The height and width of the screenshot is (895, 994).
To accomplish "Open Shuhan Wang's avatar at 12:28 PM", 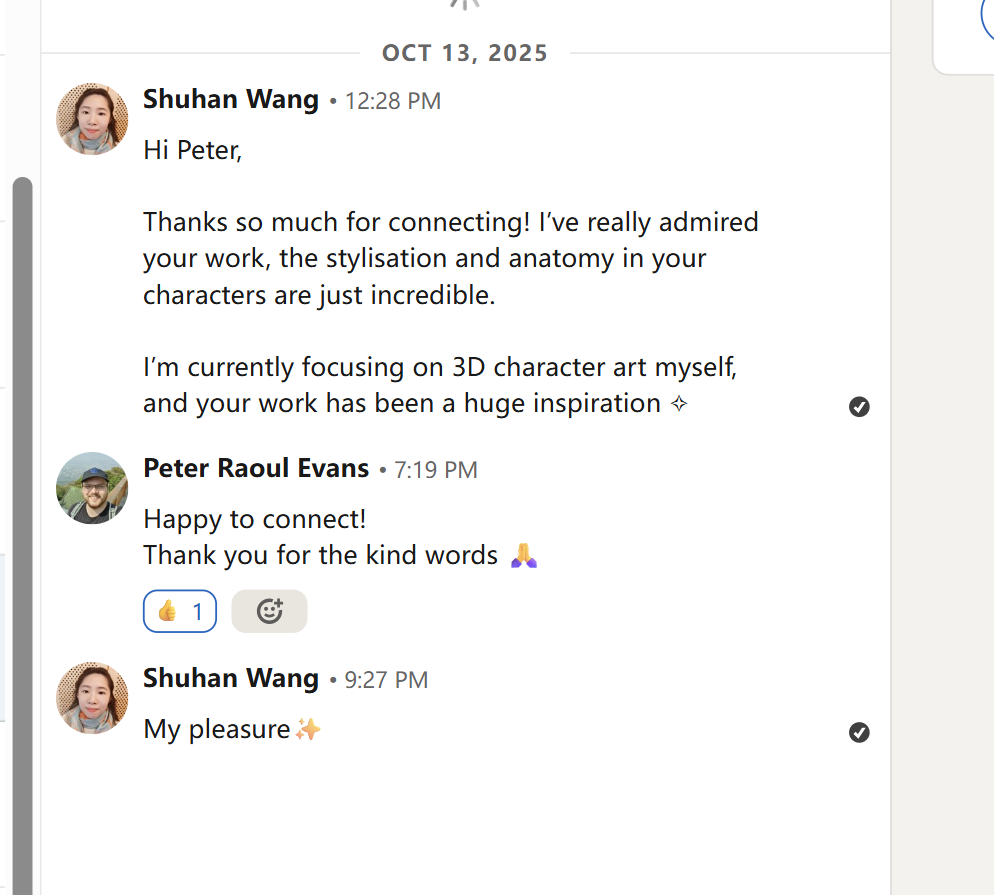I will coord(92,119).
